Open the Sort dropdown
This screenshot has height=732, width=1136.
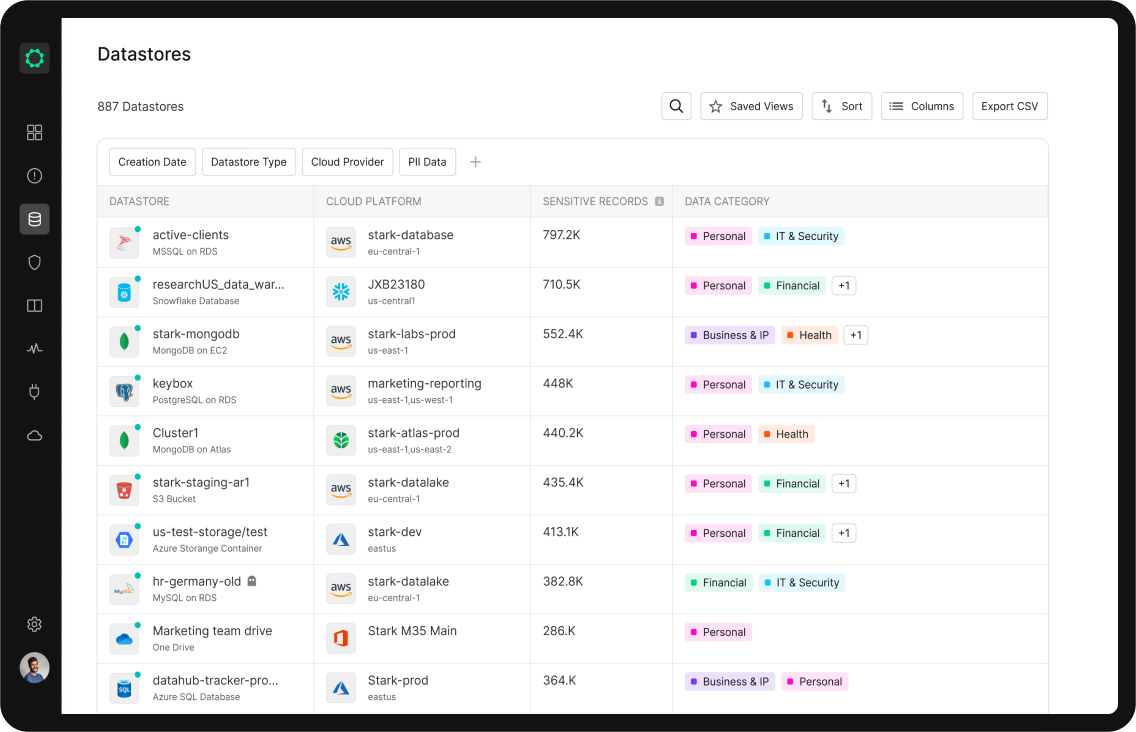coord(841,106)
